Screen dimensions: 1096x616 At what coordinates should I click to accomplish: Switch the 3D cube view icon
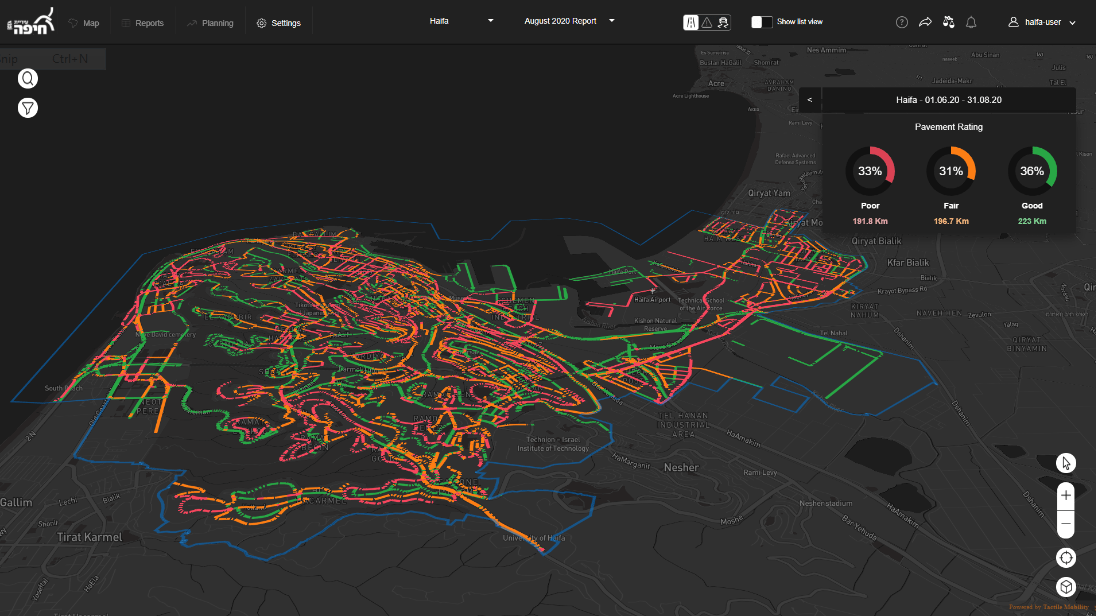pyautogui.click(x=1066, y=587)
